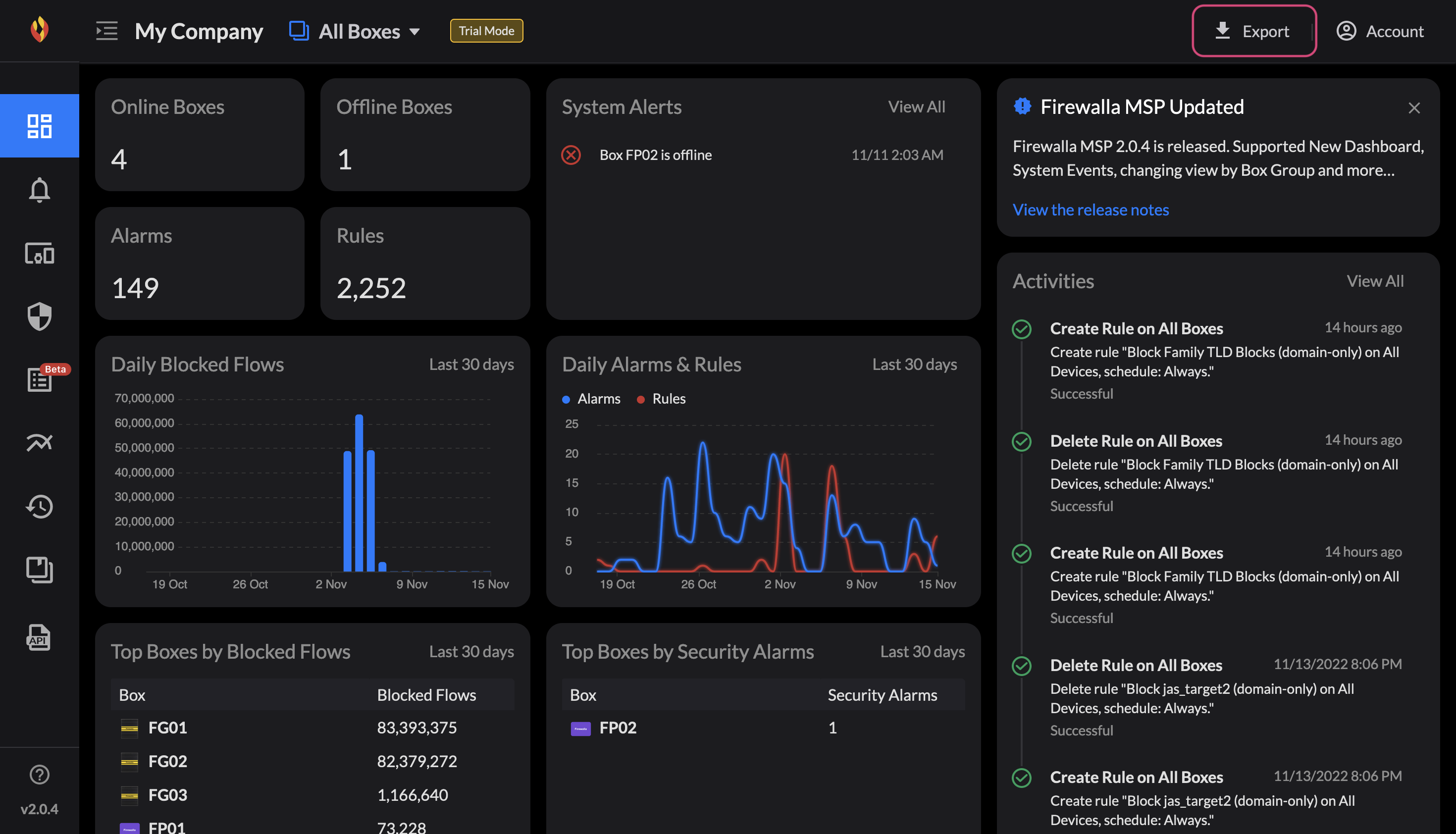Open the Flows trend icon in sidebar
Viewport: 1456px width, 834px height.
(x=40, y=442)
